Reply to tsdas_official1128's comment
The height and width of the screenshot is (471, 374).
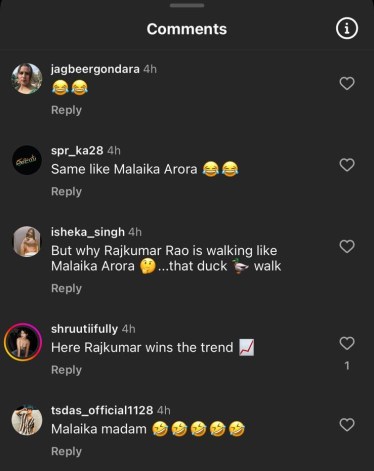(66, 451)
